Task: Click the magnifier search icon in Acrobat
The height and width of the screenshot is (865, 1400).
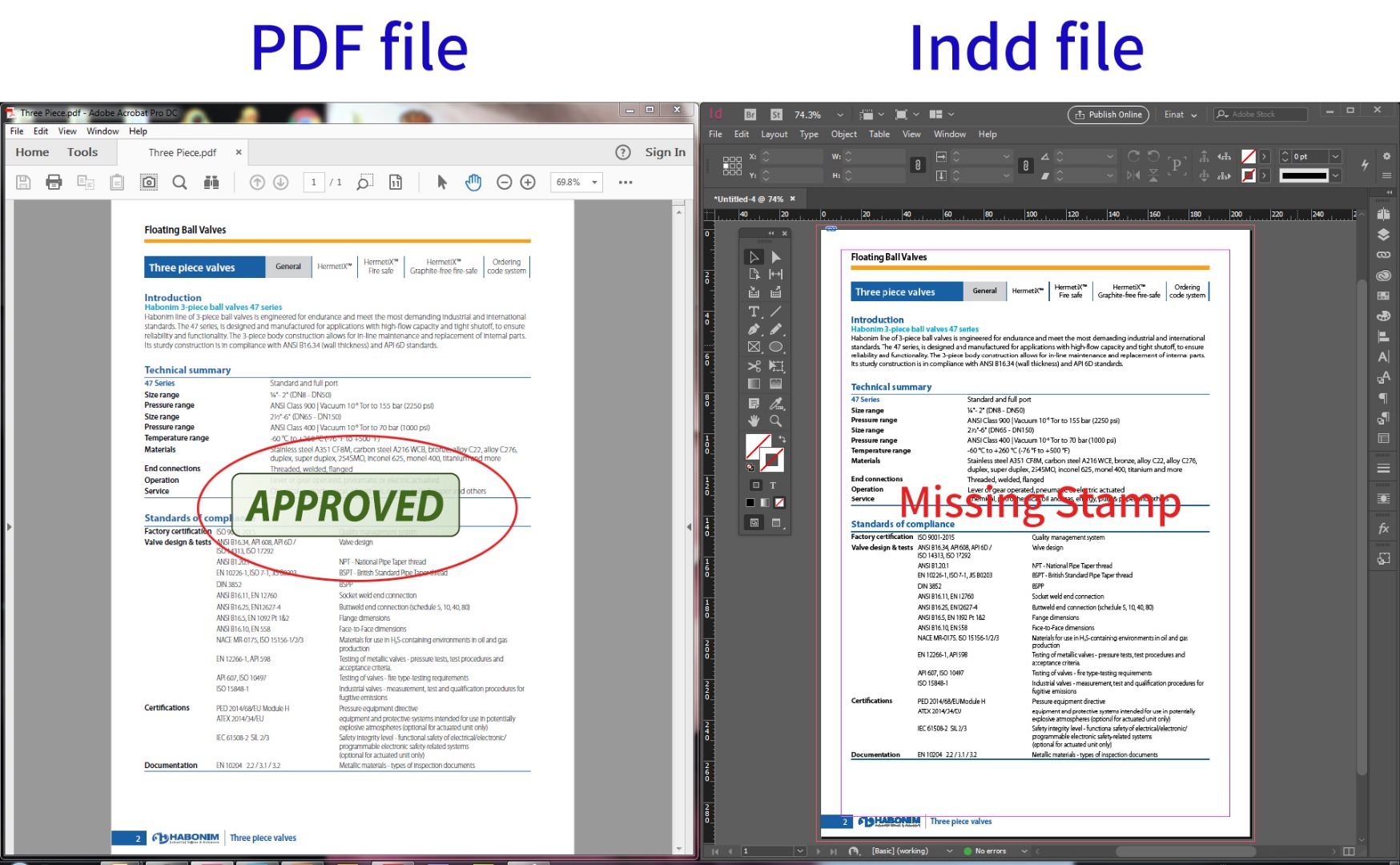Action: pos(180,183)
